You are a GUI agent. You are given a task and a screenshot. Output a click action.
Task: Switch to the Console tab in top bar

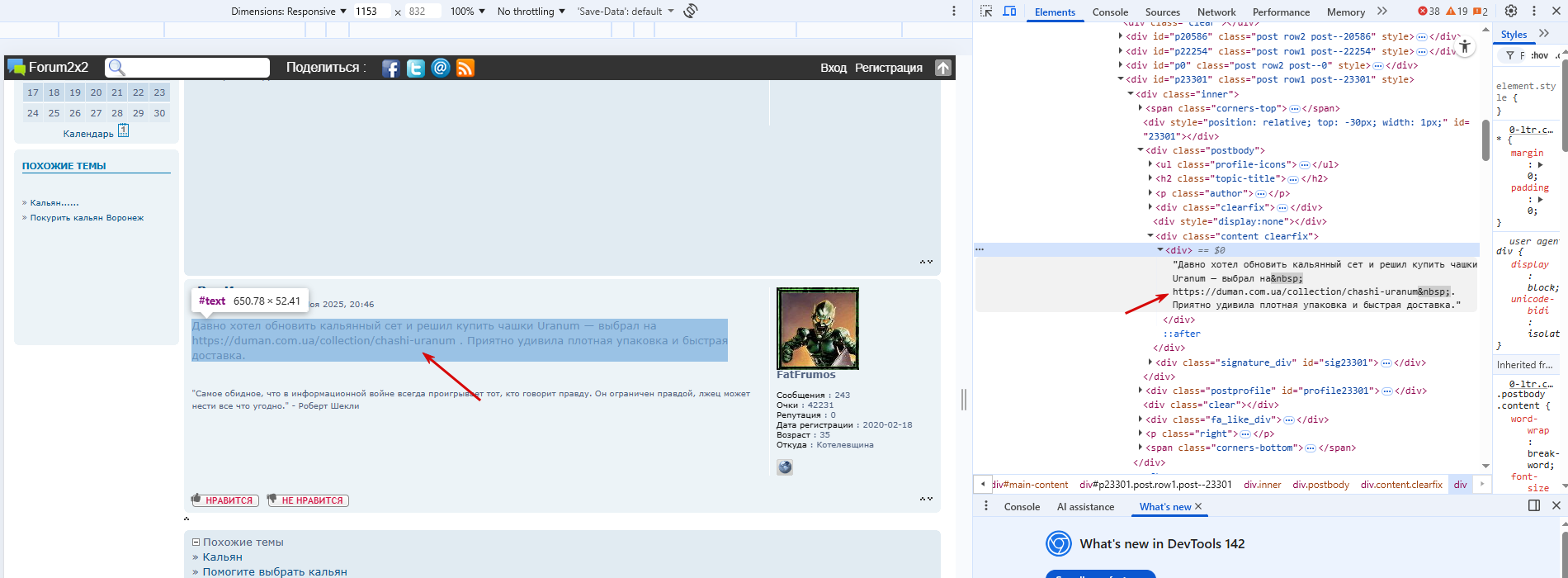click(x=1110, y=12)
